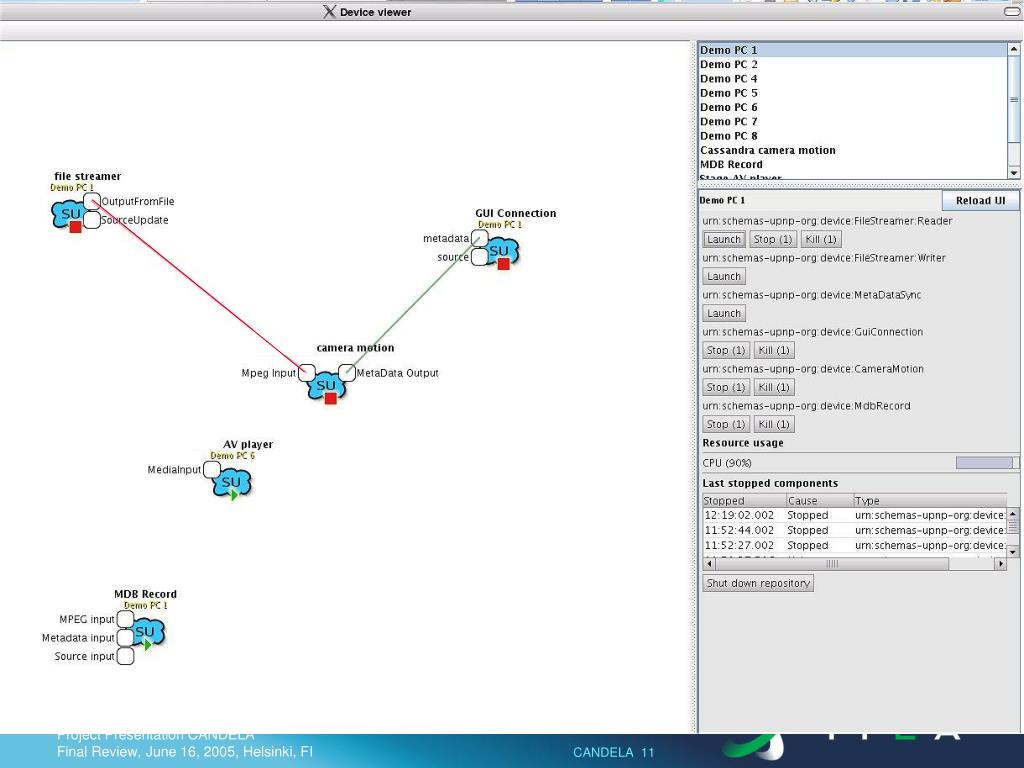The width and height of the screenshot is (1024, 768).
Task: Select Demo PC 6 in device list
Action: [x=853, y=108]
